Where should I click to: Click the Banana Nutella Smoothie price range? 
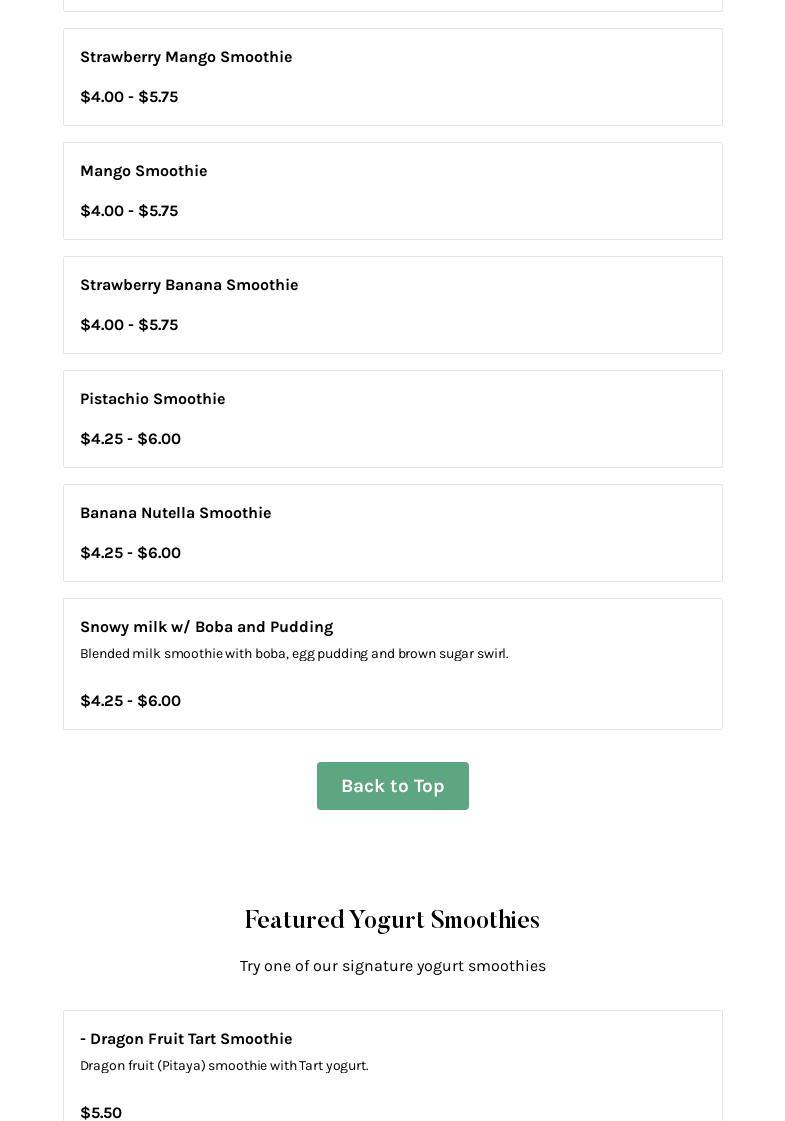click(x=130, y=553)
